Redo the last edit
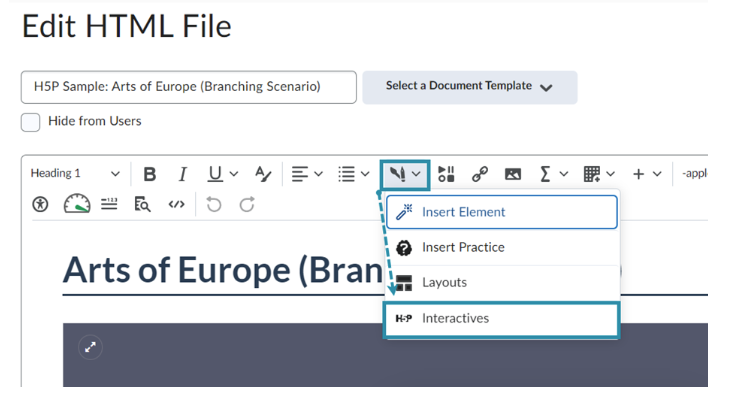This screenshot has width=732, height=399. click(247, 204)
